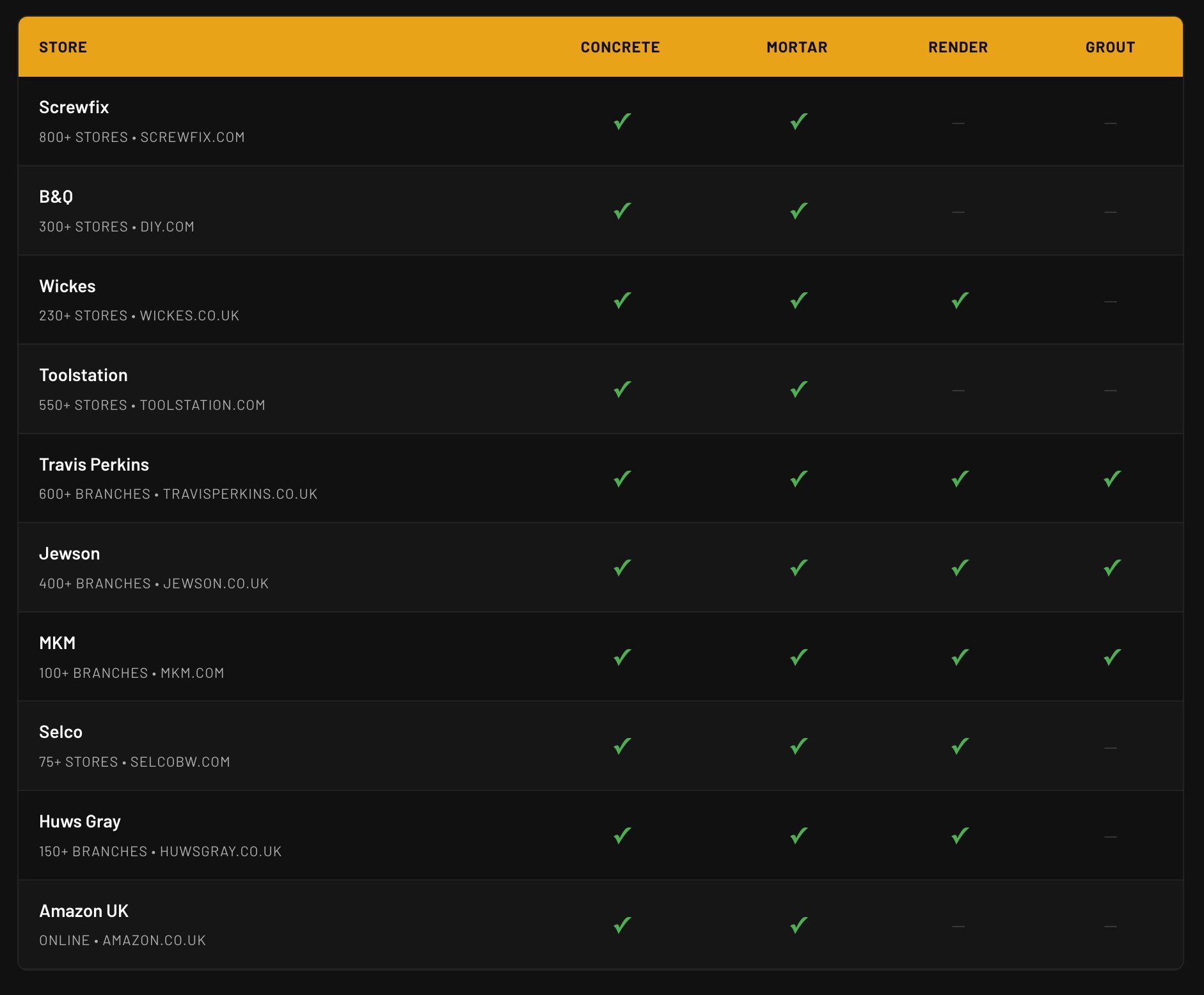The width and height of the screenshot is (1204, 995).
Task: Click the Travis Perkins Render checkmark
Action: click(960, 478)
